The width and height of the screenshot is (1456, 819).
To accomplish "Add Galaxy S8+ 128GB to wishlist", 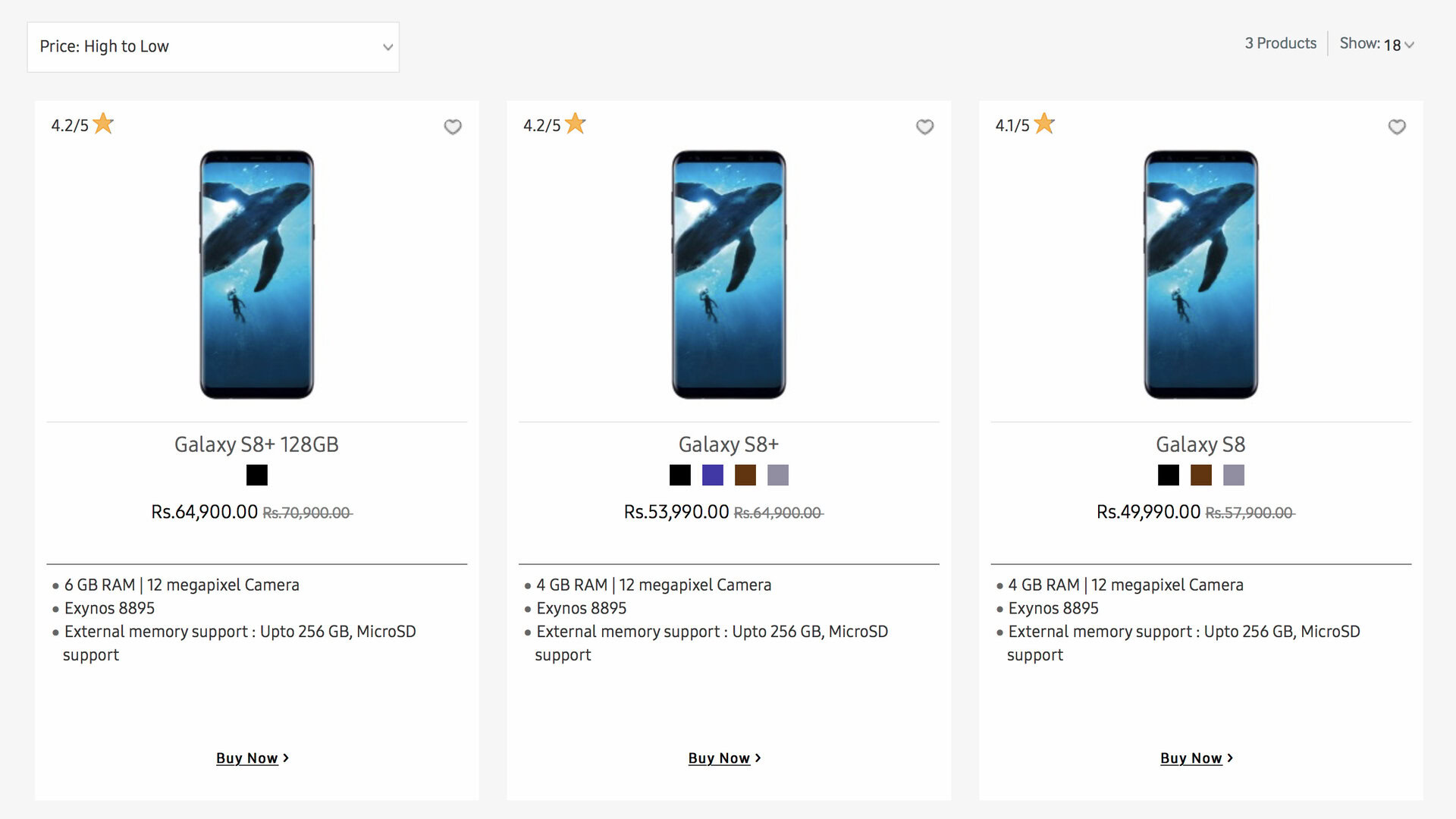I will (453, 127).
